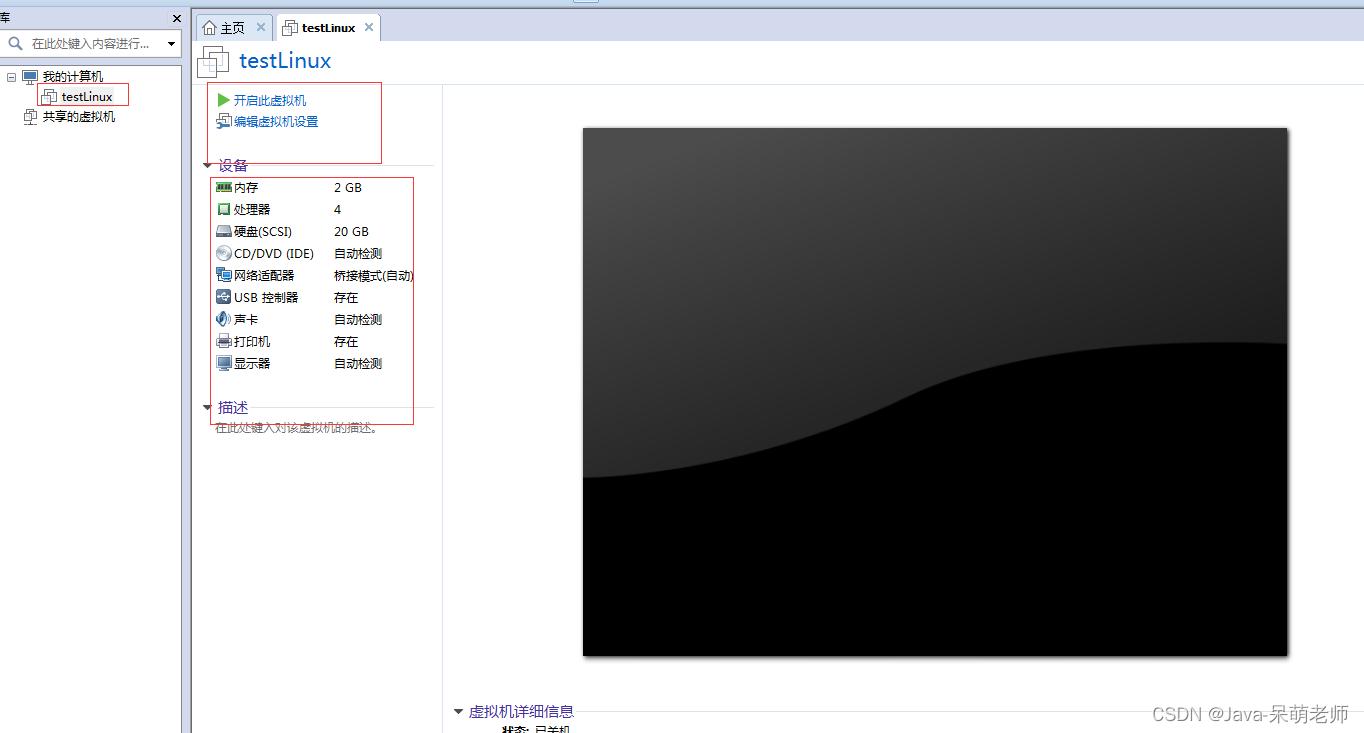Viewport: 1364px width, 733px height.
Task: Click the 处理器 (processor) device icon
Action: coord(224,209)
